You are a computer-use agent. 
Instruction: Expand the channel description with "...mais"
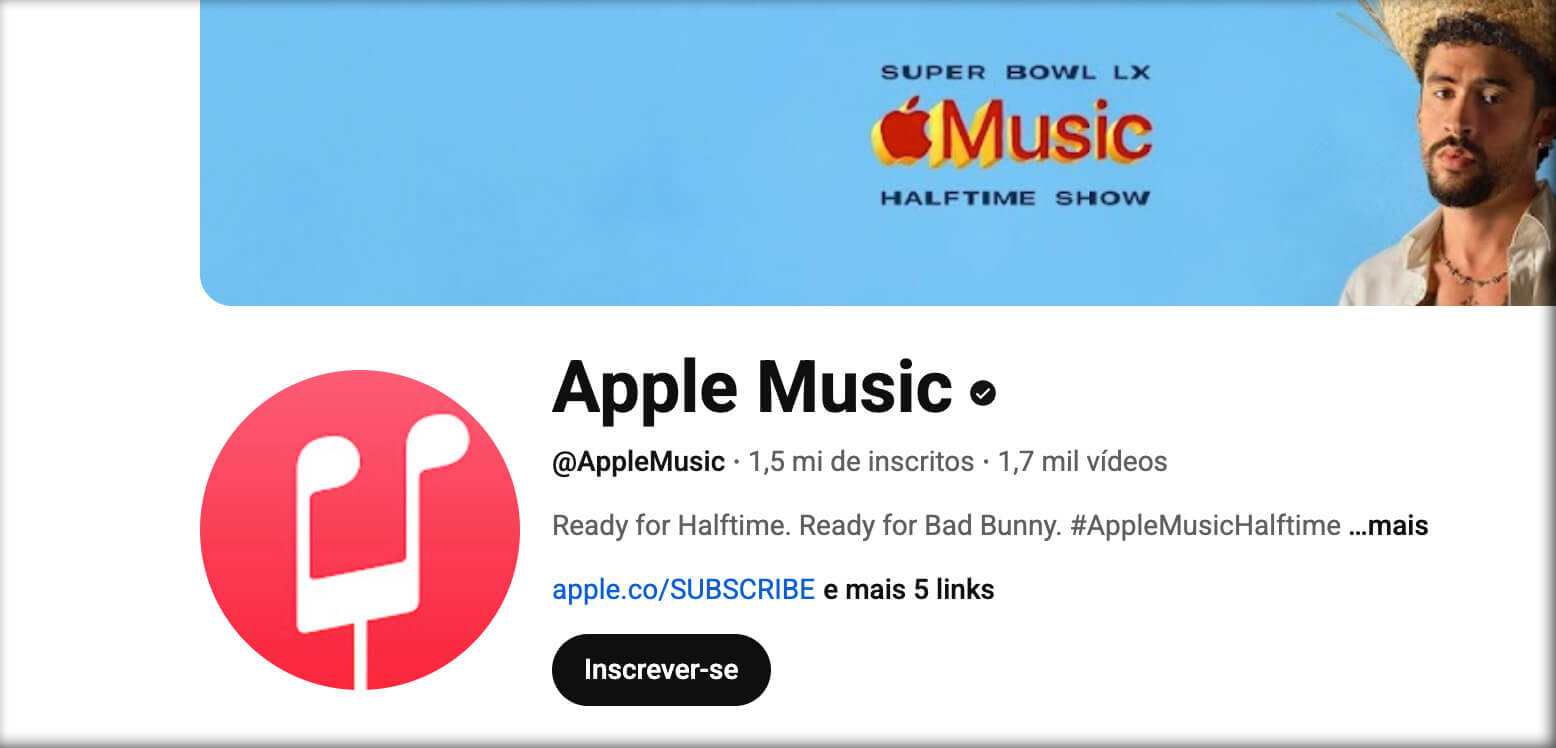tap(1388, 525)
